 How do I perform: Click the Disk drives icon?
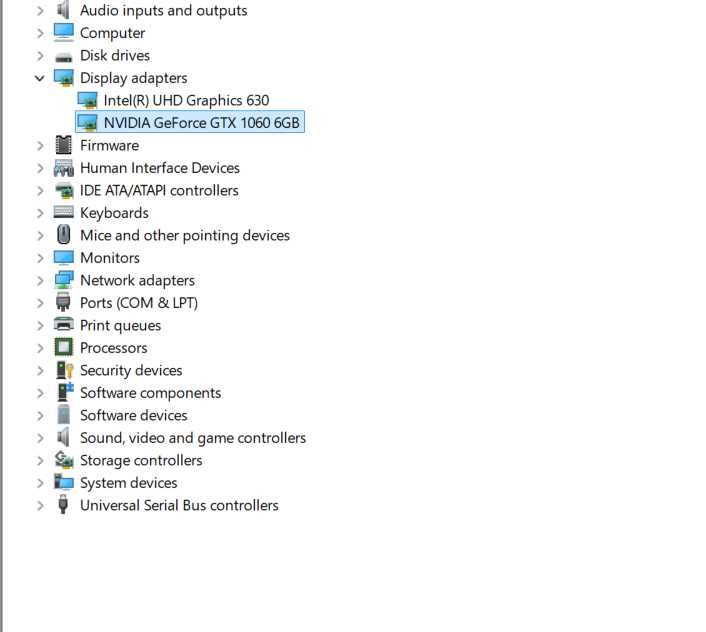(63, 57)
